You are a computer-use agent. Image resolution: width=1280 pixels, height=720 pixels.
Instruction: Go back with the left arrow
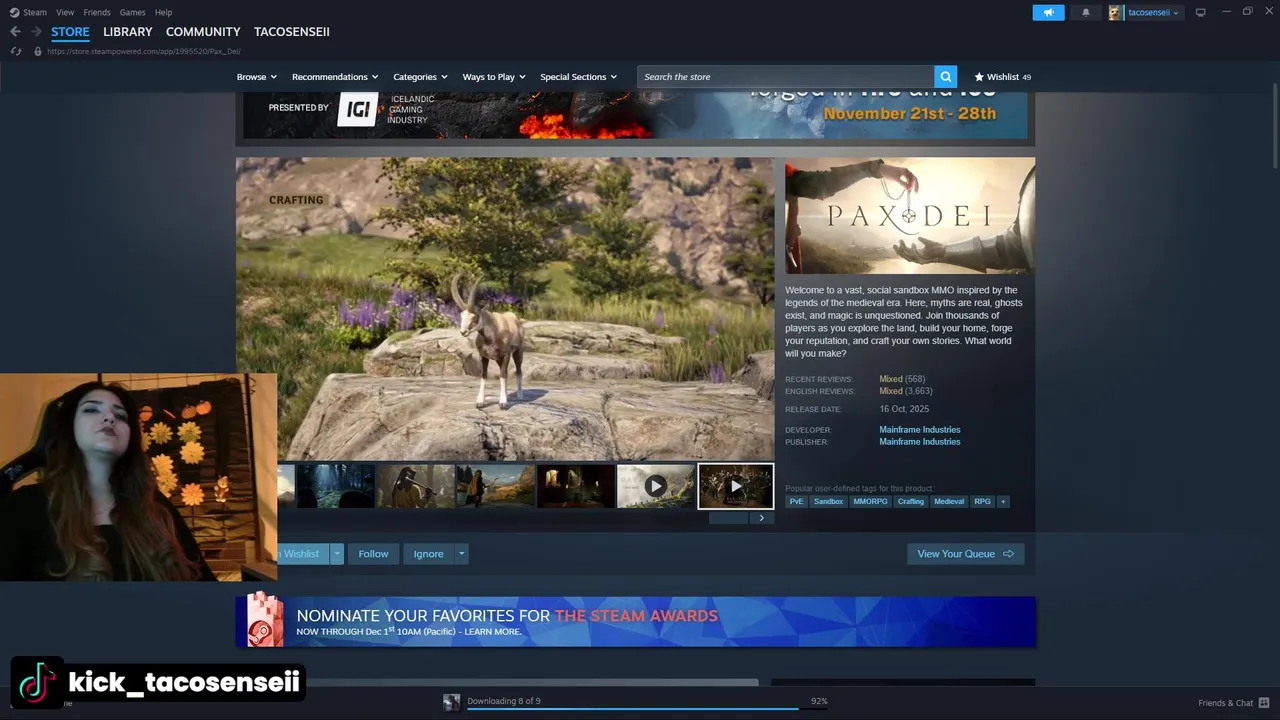pyautogui.click(x=15, y=32)
